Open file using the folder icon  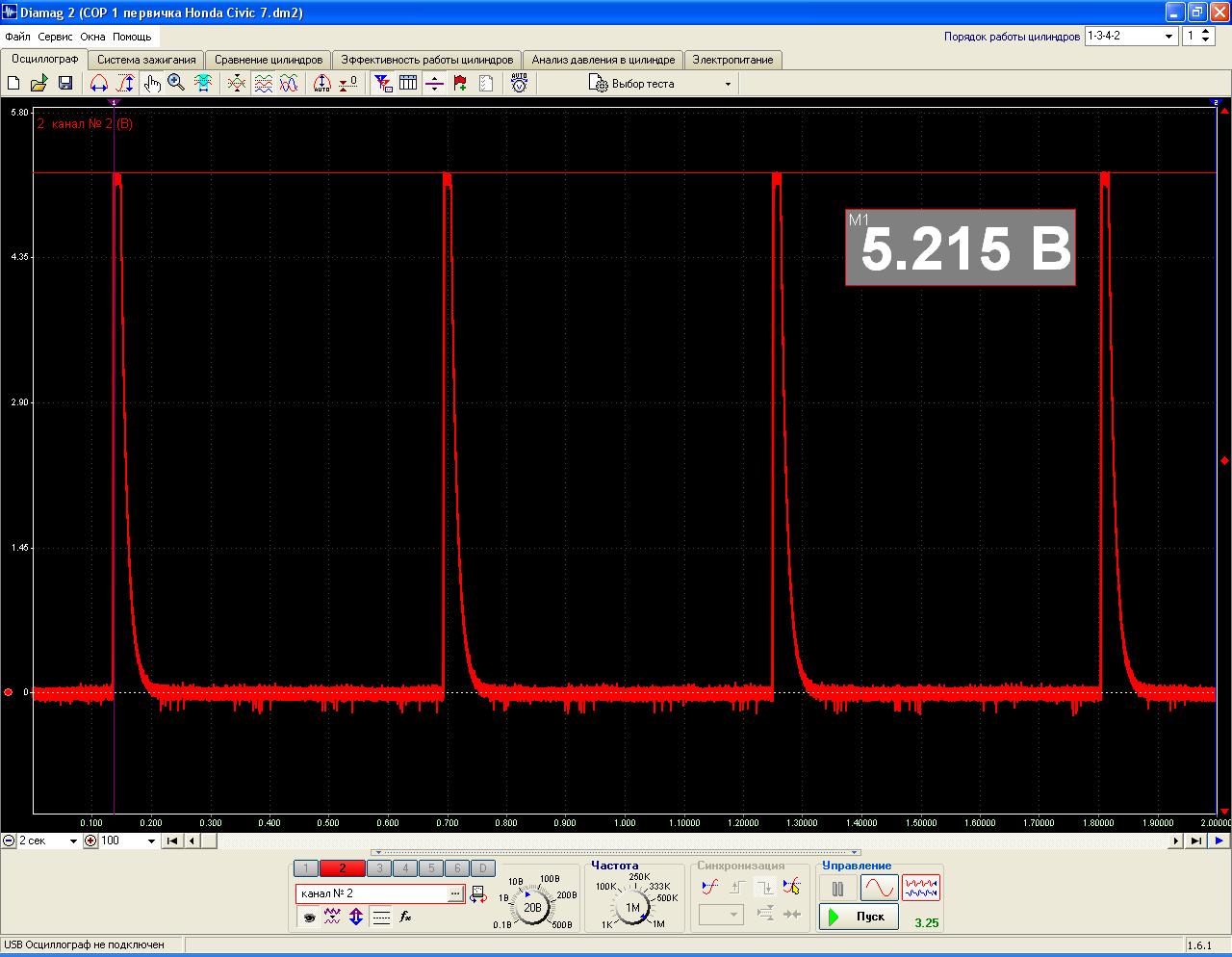(x=38, y=84)
